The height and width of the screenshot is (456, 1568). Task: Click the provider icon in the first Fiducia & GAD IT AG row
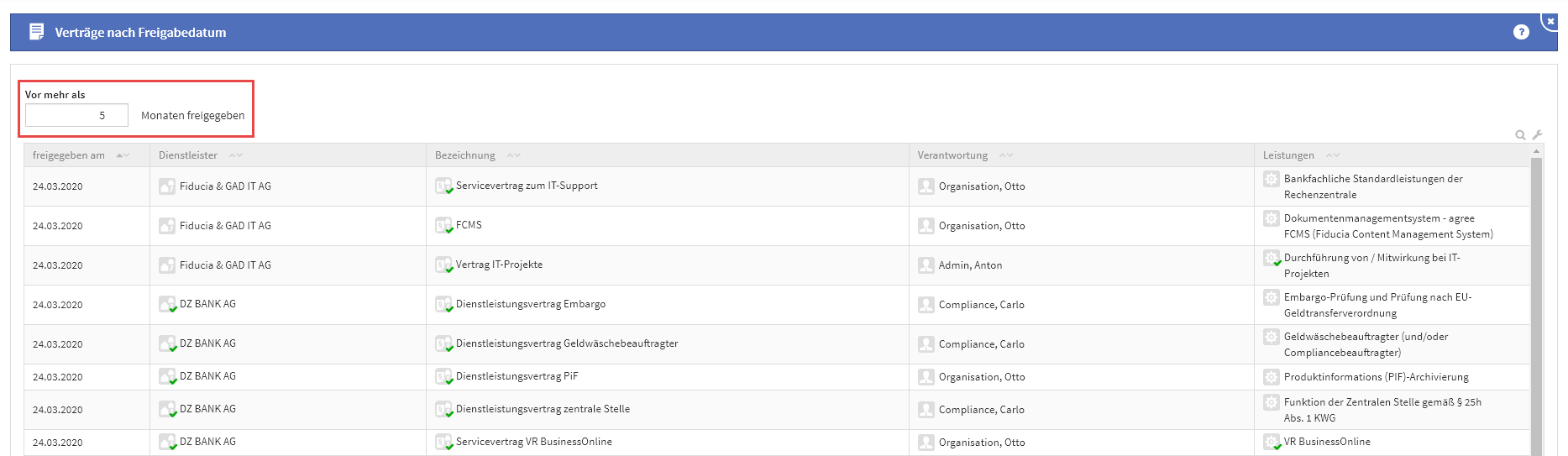167,186
